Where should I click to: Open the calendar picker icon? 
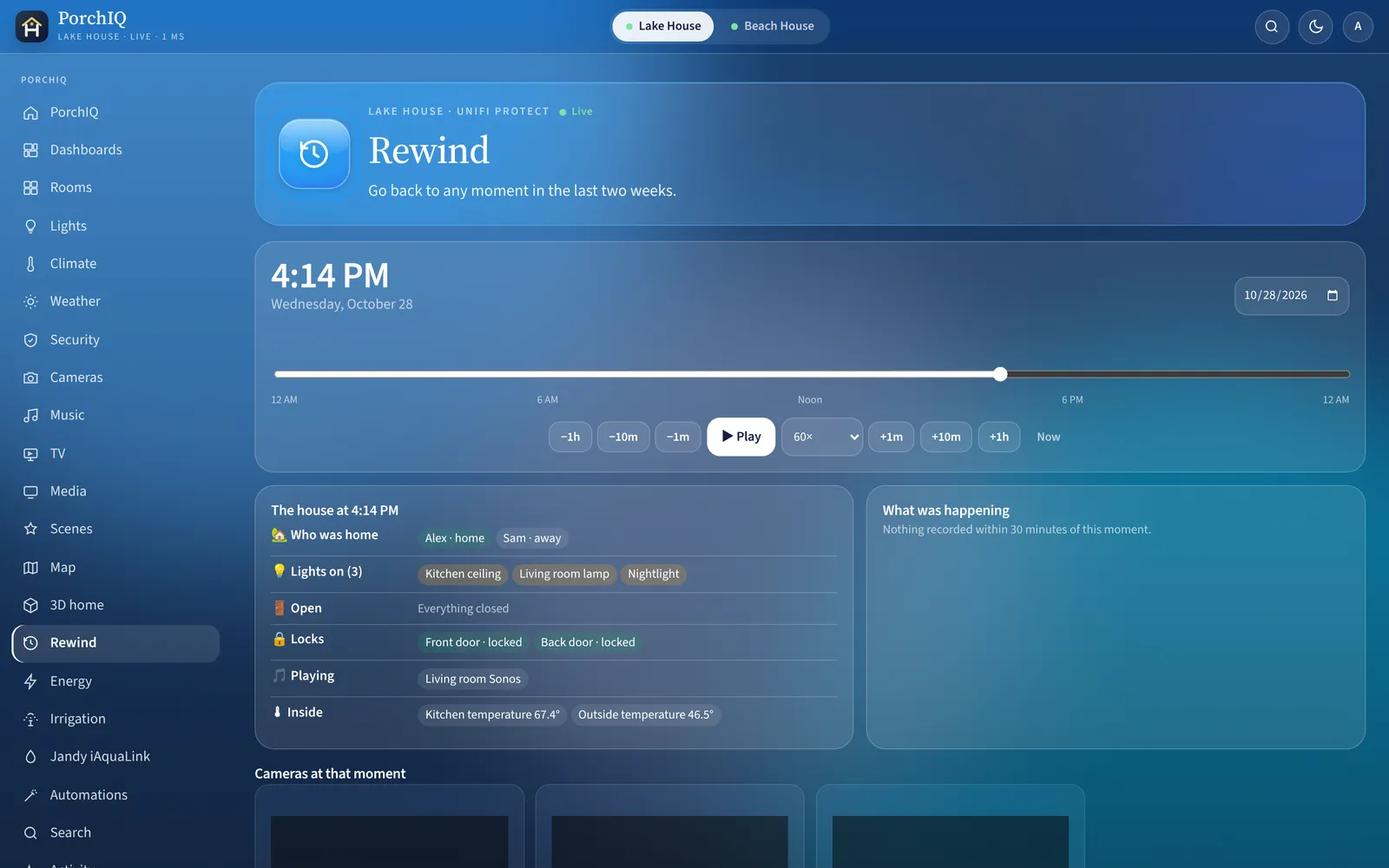1333,296
